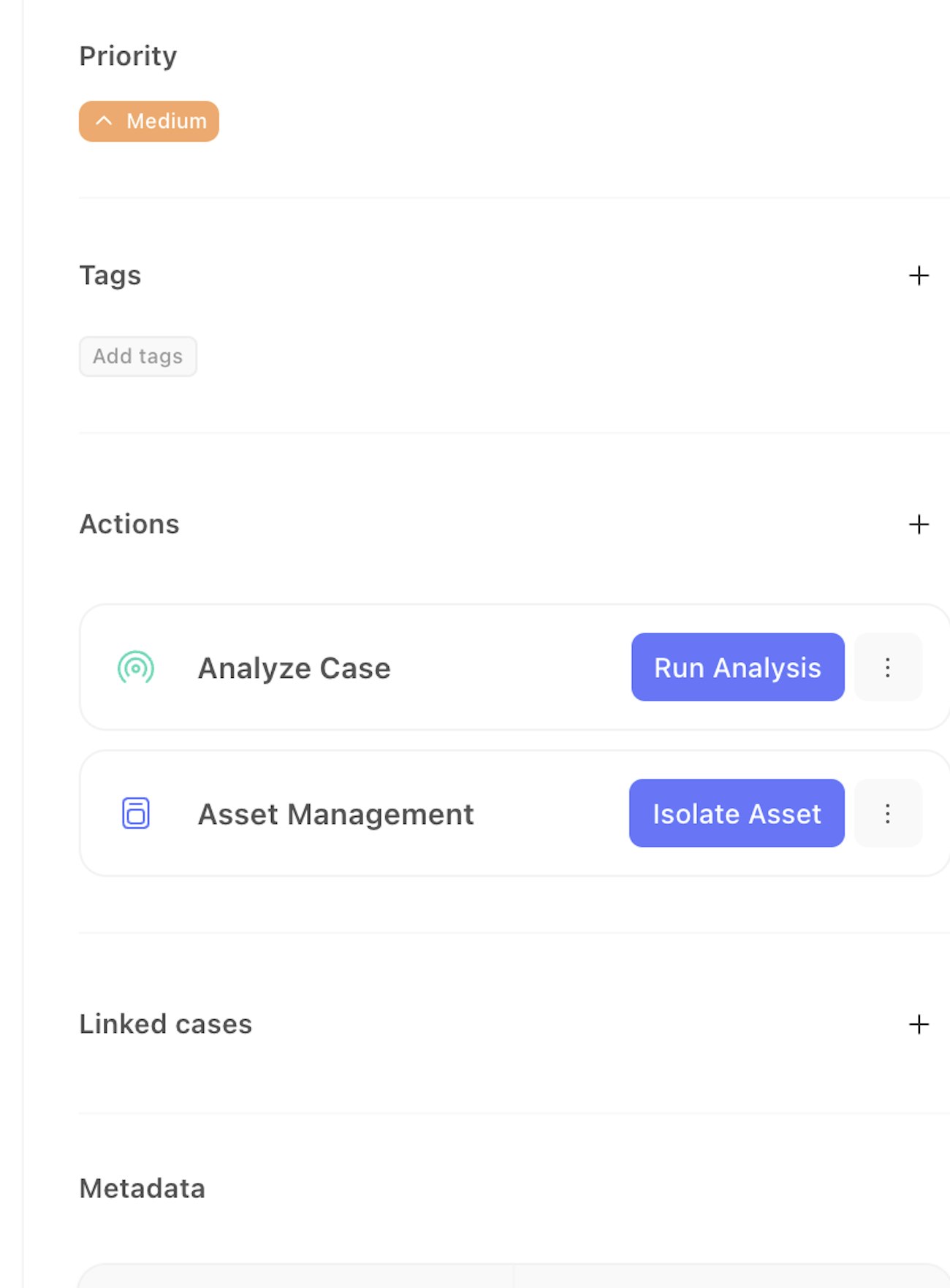The height and width of the screenshot is (1288, 950).
Task: Click the Tags section heading
Action: [110, 275]
